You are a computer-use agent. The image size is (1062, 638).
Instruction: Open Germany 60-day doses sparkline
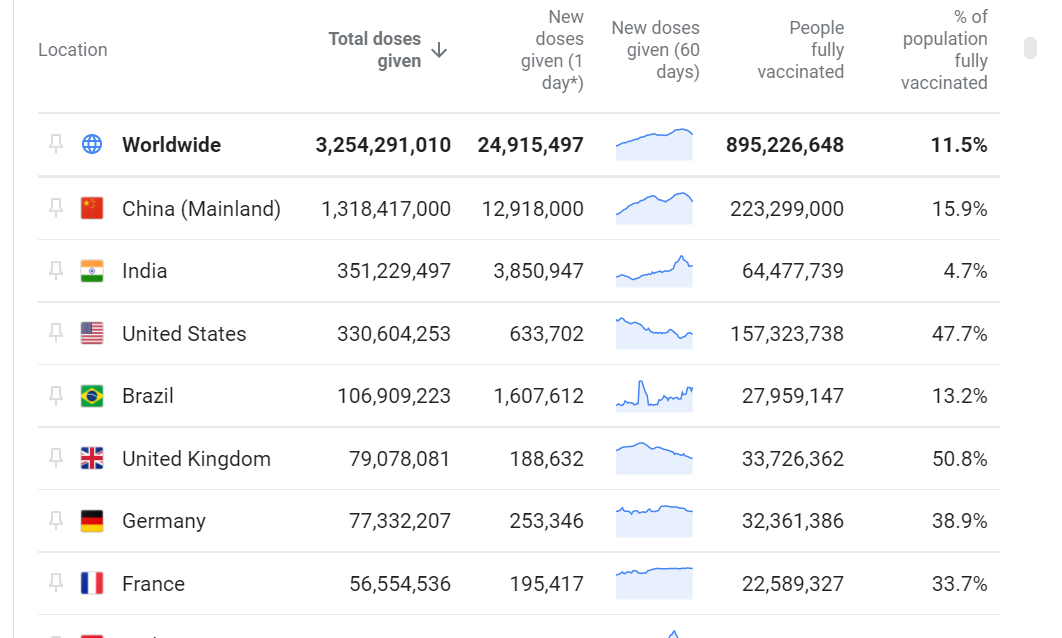[x=654, y=521]
